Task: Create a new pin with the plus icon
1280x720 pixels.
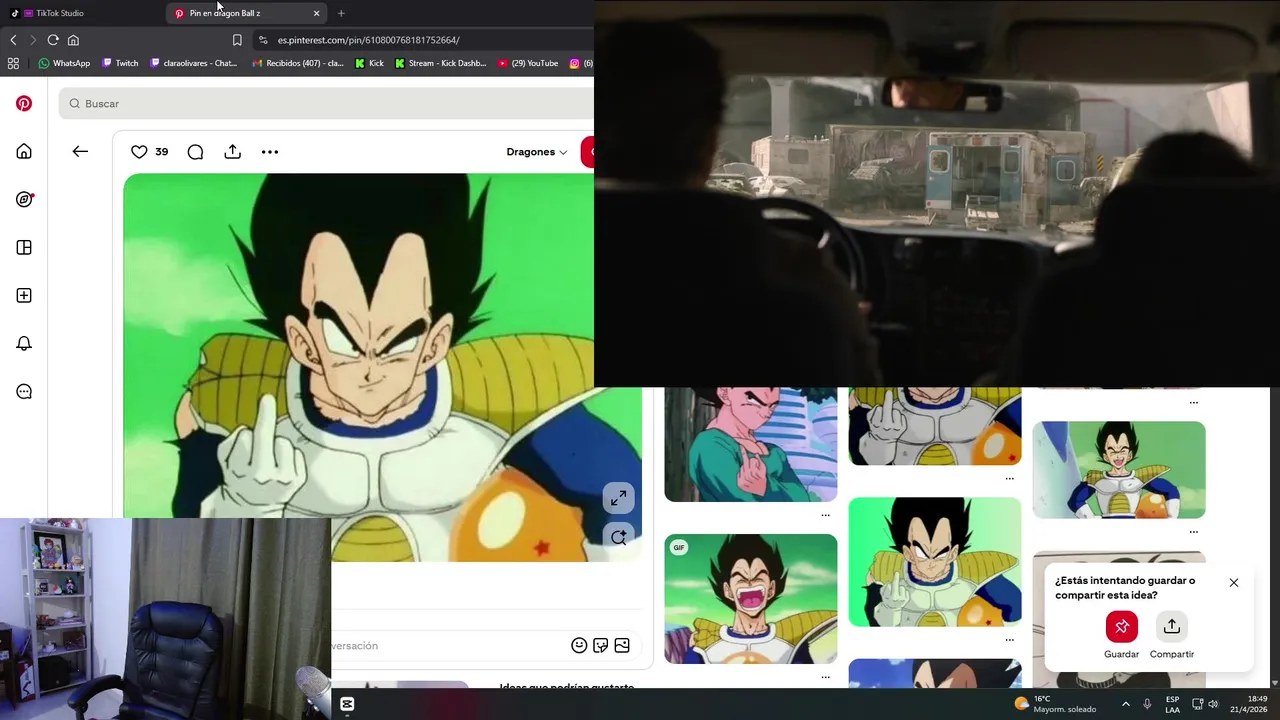Action: pos(24,295)
